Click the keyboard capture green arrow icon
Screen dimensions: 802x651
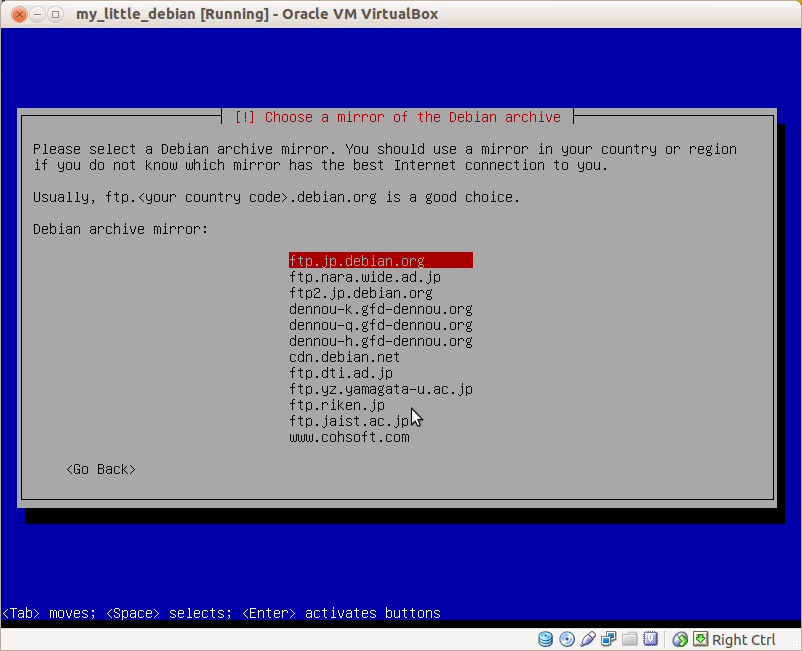pyautogui.click(x=701, y=639)
